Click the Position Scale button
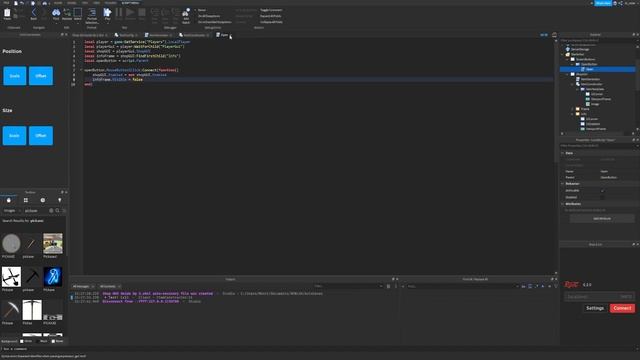Screen dimensions: 640x360 [15, 76]
